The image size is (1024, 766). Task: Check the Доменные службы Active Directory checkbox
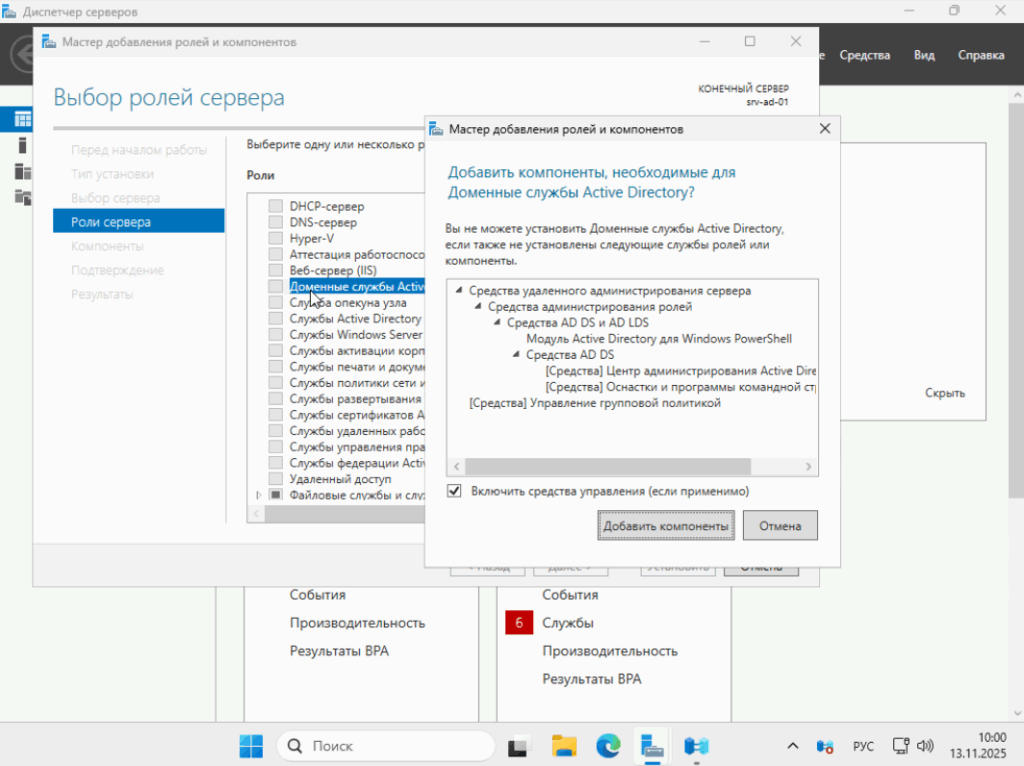(276, 286)
